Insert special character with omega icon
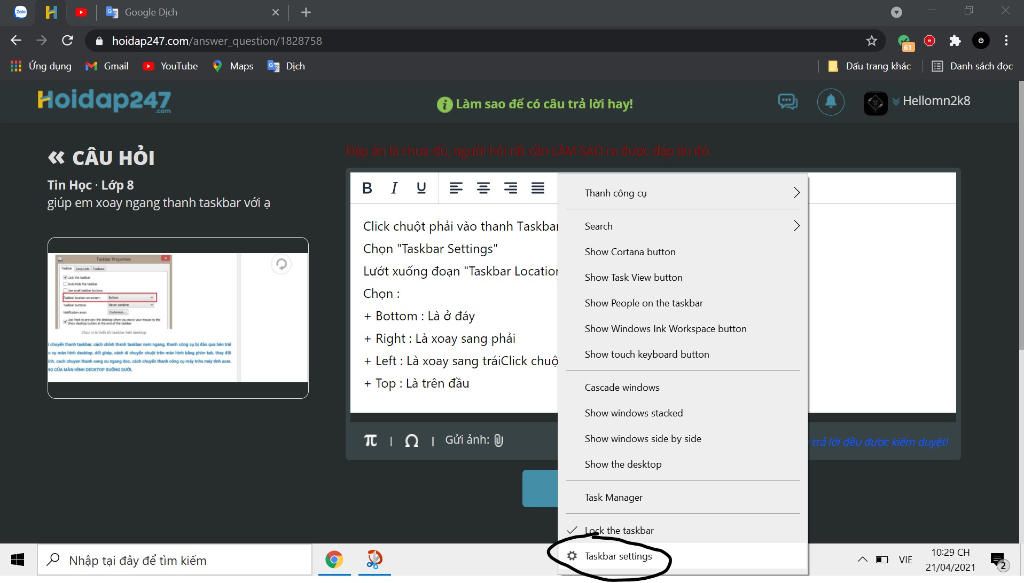 pos(411,441)
